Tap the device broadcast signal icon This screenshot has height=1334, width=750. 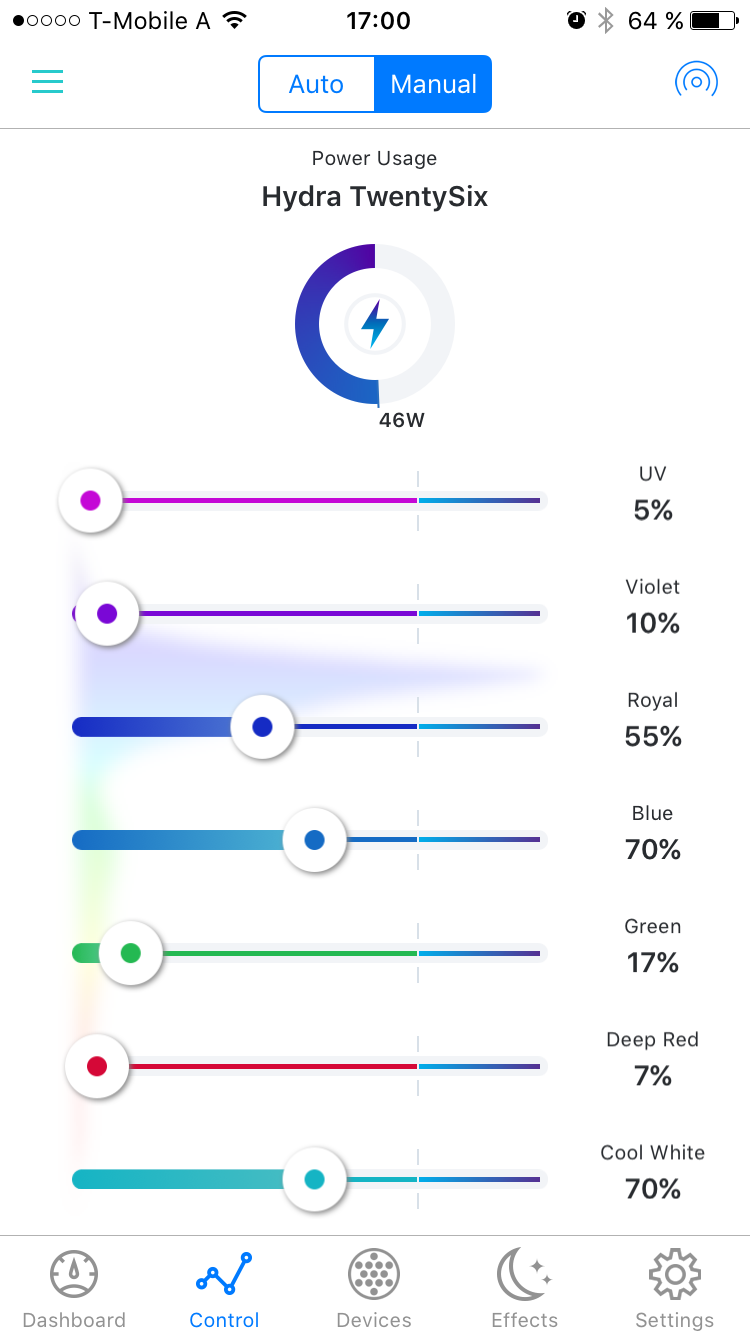[x=696, y=81]
